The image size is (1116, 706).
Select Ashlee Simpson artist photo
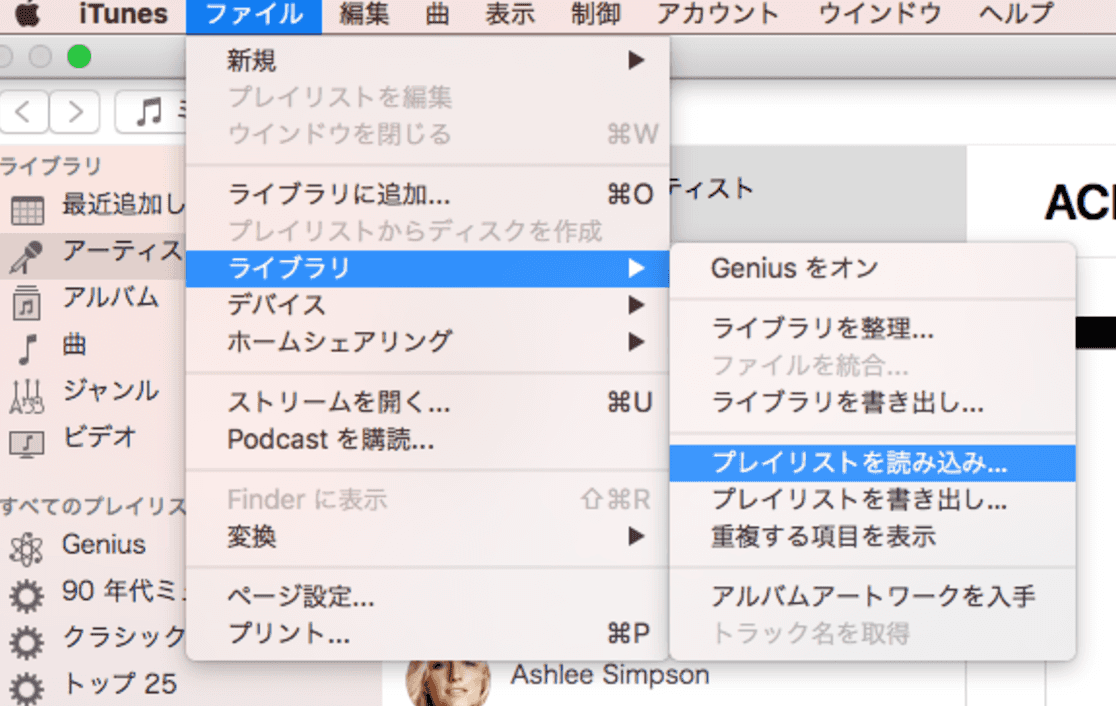click(448, 683)
